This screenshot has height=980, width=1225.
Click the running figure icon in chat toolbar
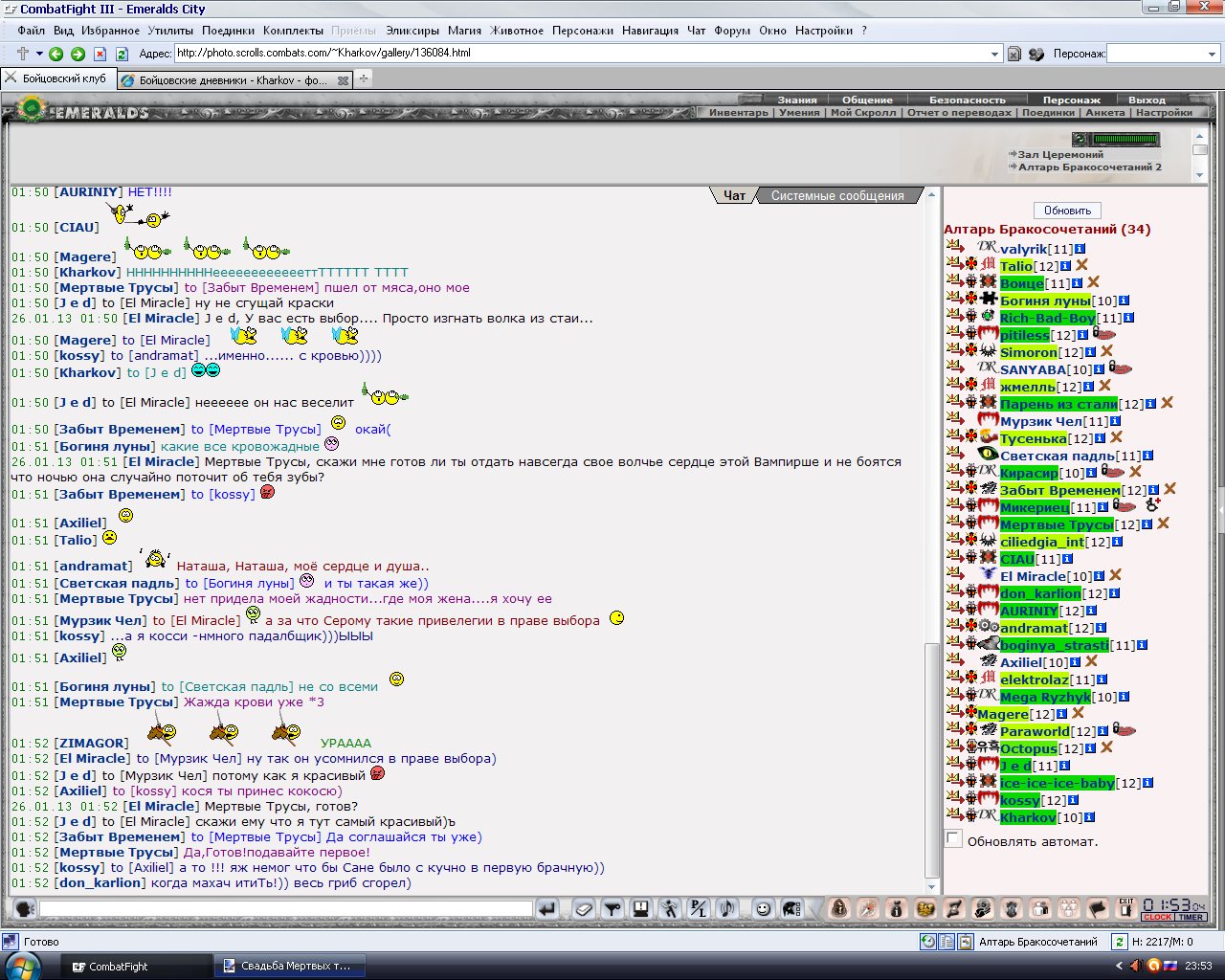(670, 908)
